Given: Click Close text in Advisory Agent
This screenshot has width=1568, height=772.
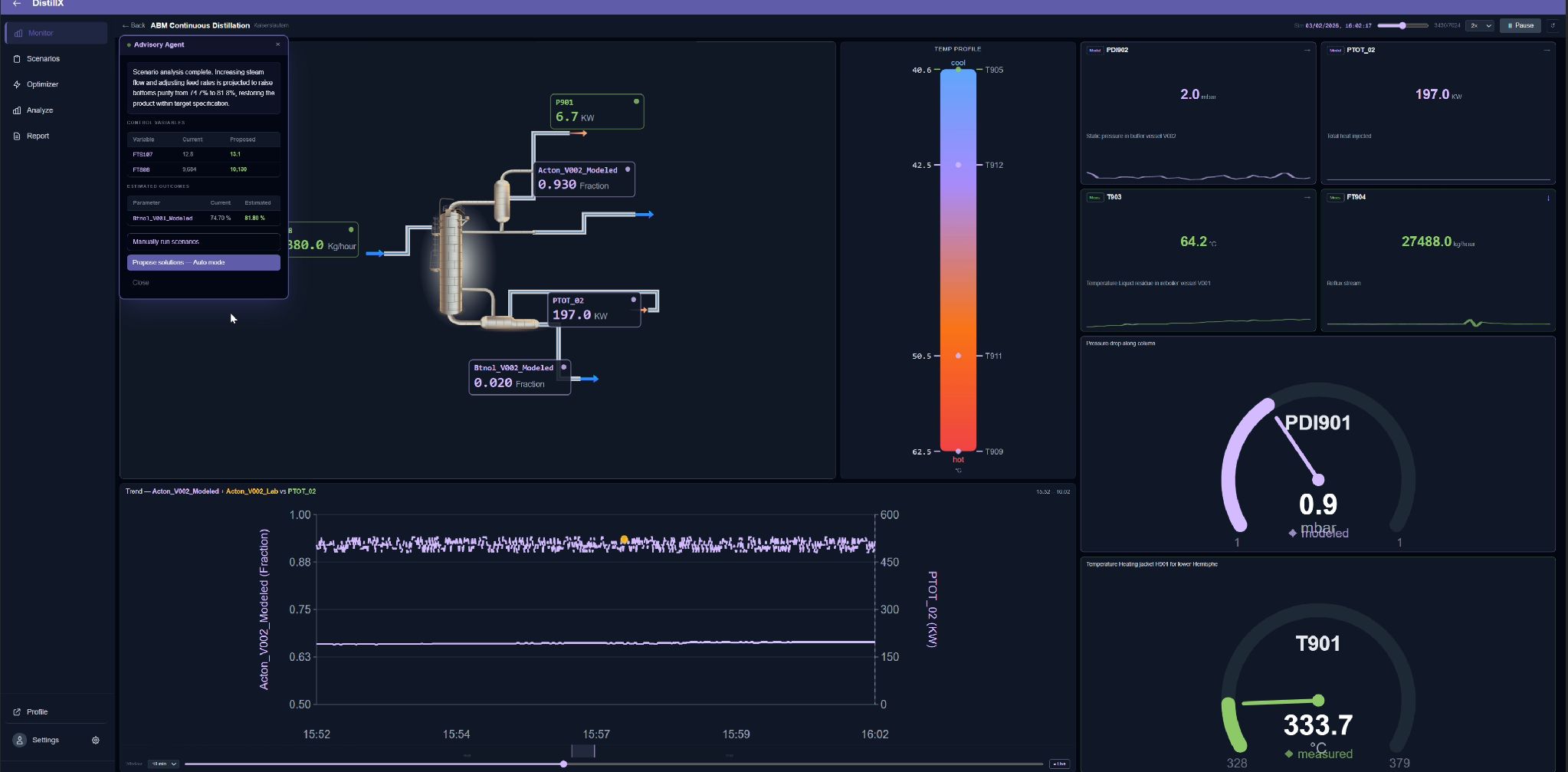Looking at the screenshot, I should pos(141,283).
